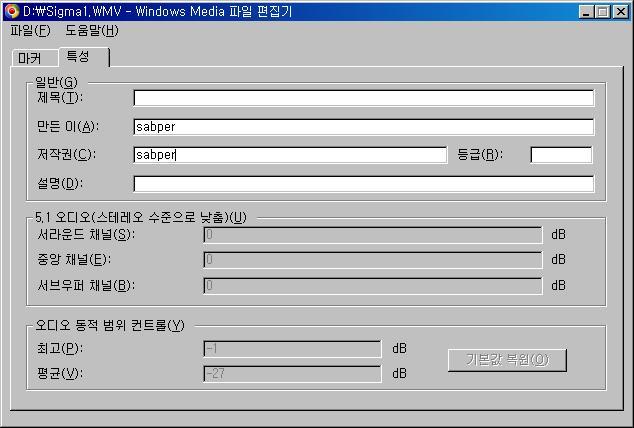The image size is (634, 428).
Task: Open the 파일(F) menu
Action: coord(30,31)
